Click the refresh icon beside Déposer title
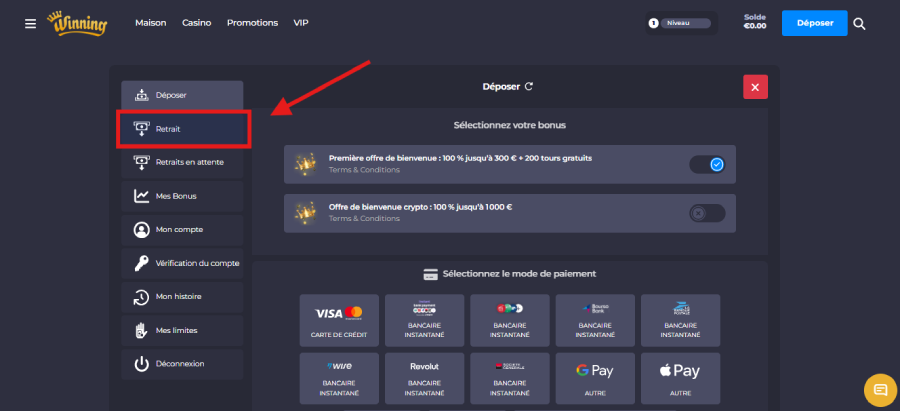The width and height of the screenshot is (900, 411). point(529,87)
